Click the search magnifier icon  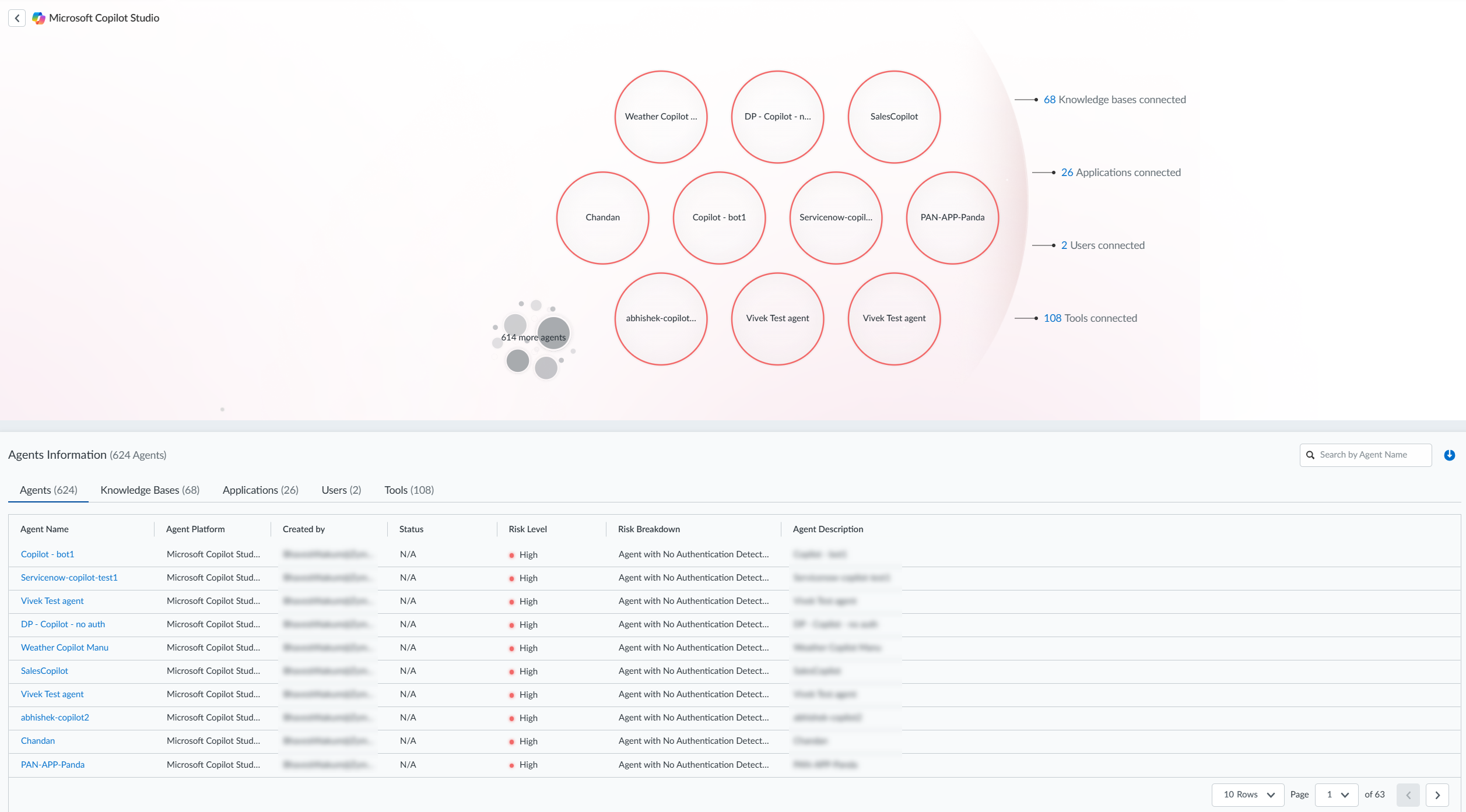point(1310,455)
